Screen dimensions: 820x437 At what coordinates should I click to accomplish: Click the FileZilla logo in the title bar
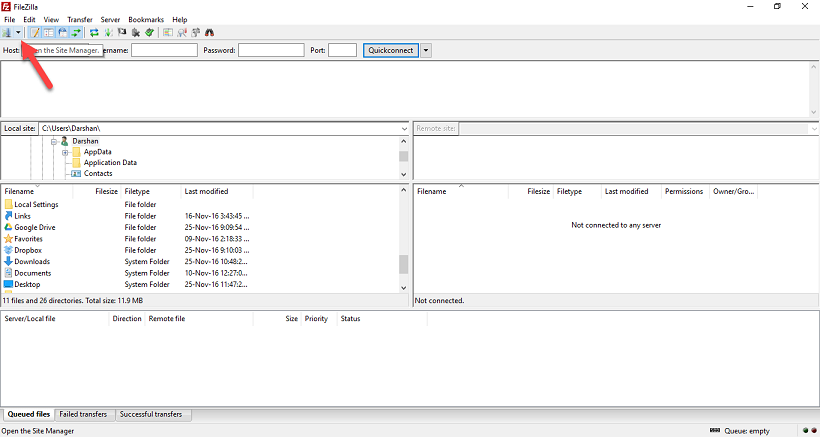6,6
